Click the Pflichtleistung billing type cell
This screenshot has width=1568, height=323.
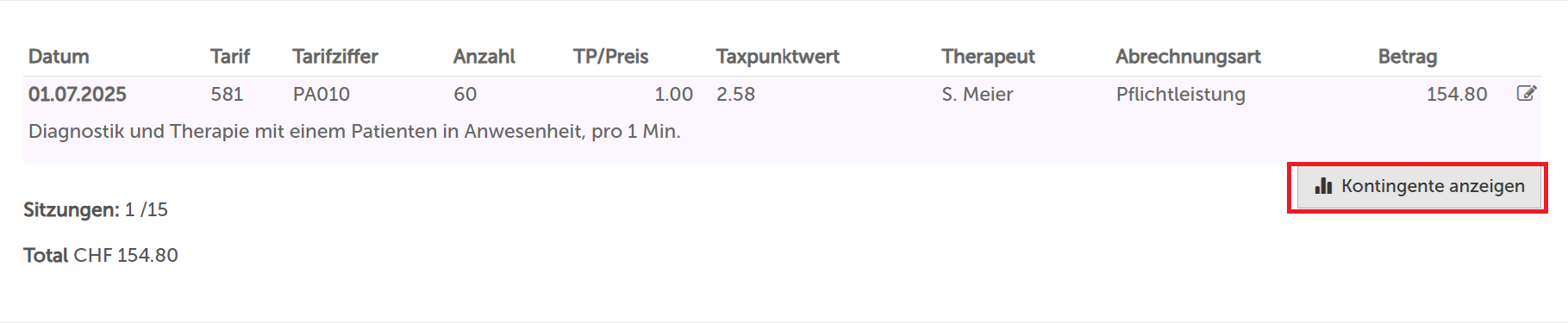(x=1181, y=94)
